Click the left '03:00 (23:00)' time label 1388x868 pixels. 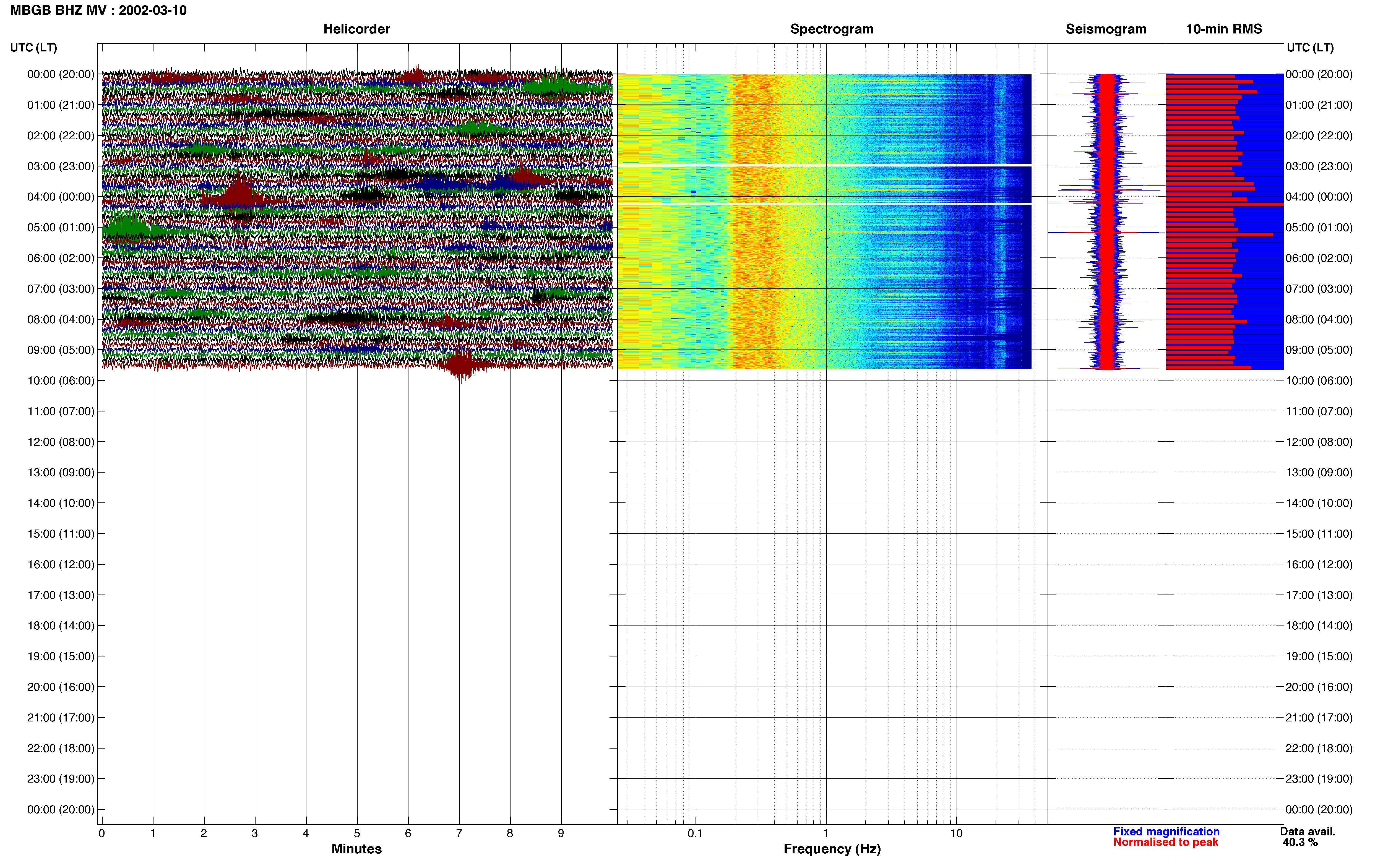(x=61, y=166)
